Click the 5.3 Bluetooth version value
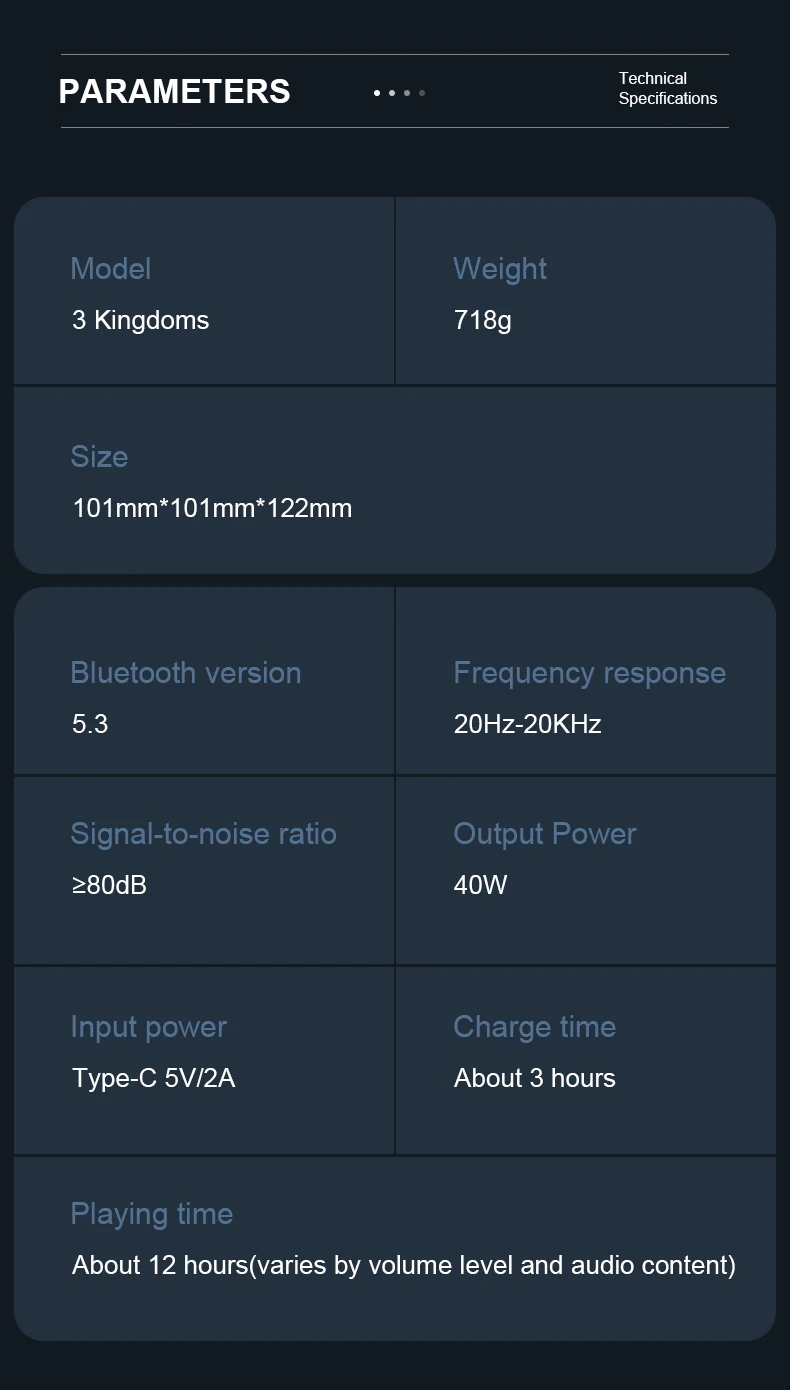 [90, 724]
